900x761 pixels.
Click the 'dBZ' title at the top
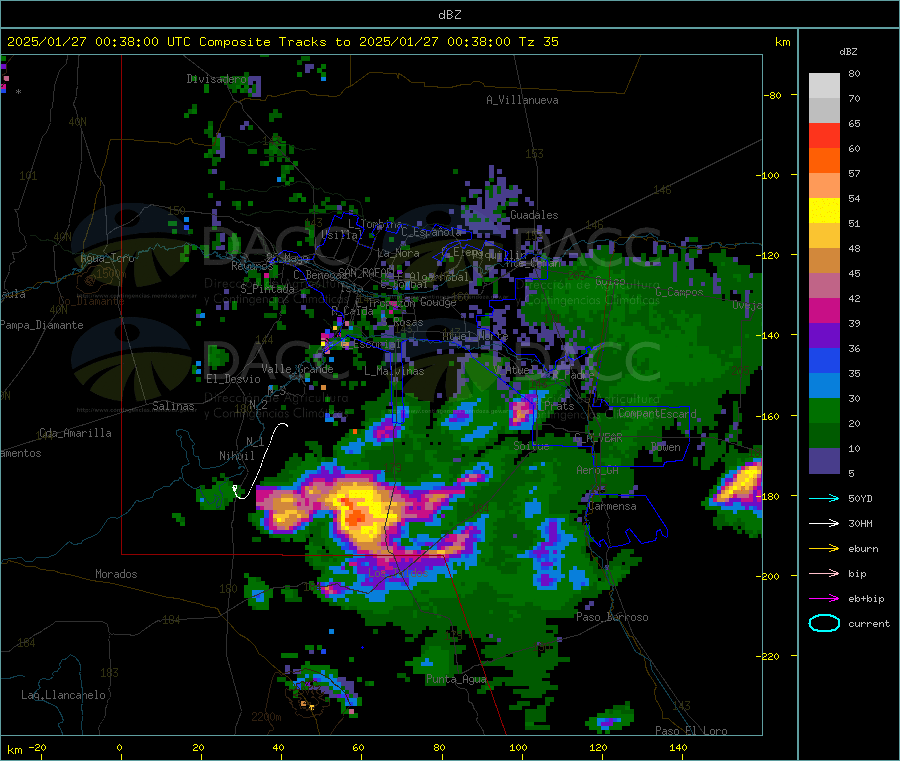[449, 15]
